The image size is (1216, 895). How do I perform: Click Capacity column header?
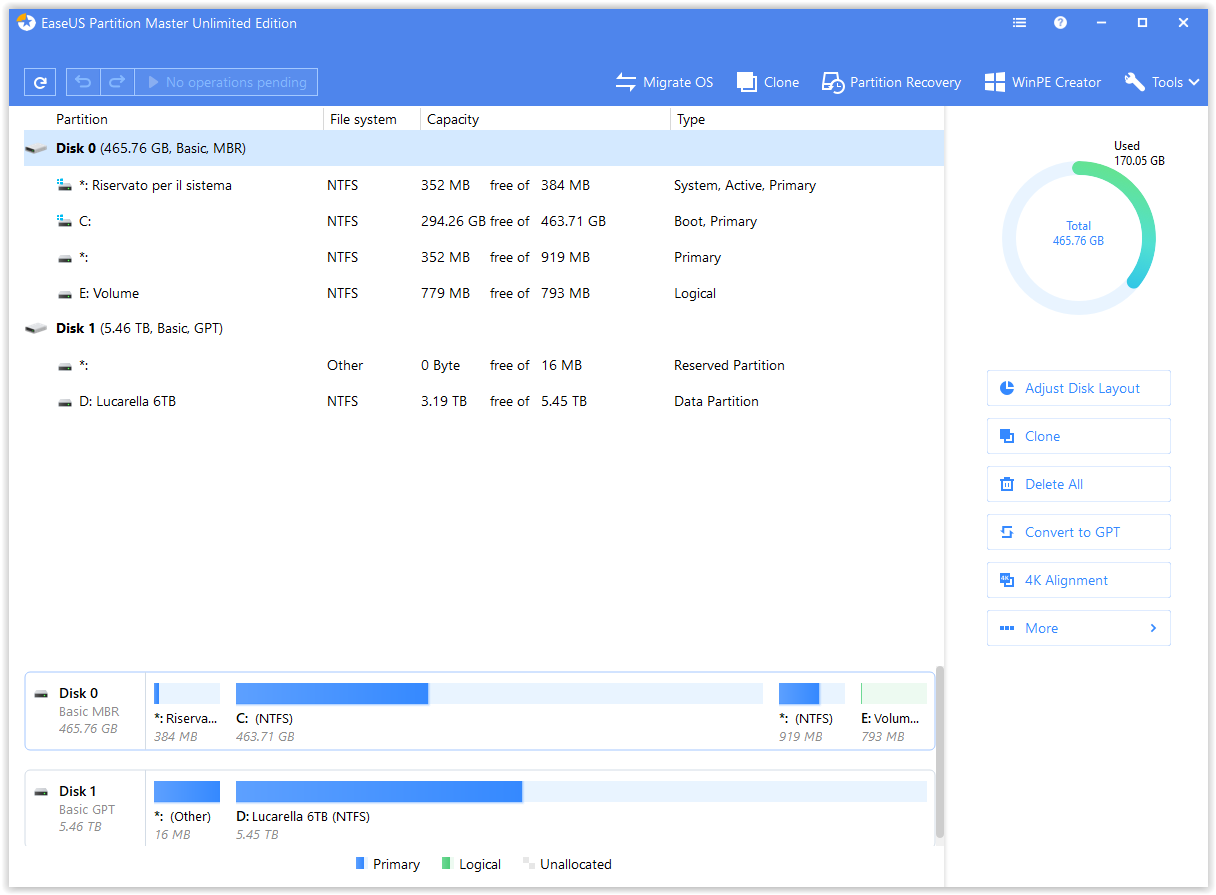coord(453,119)
